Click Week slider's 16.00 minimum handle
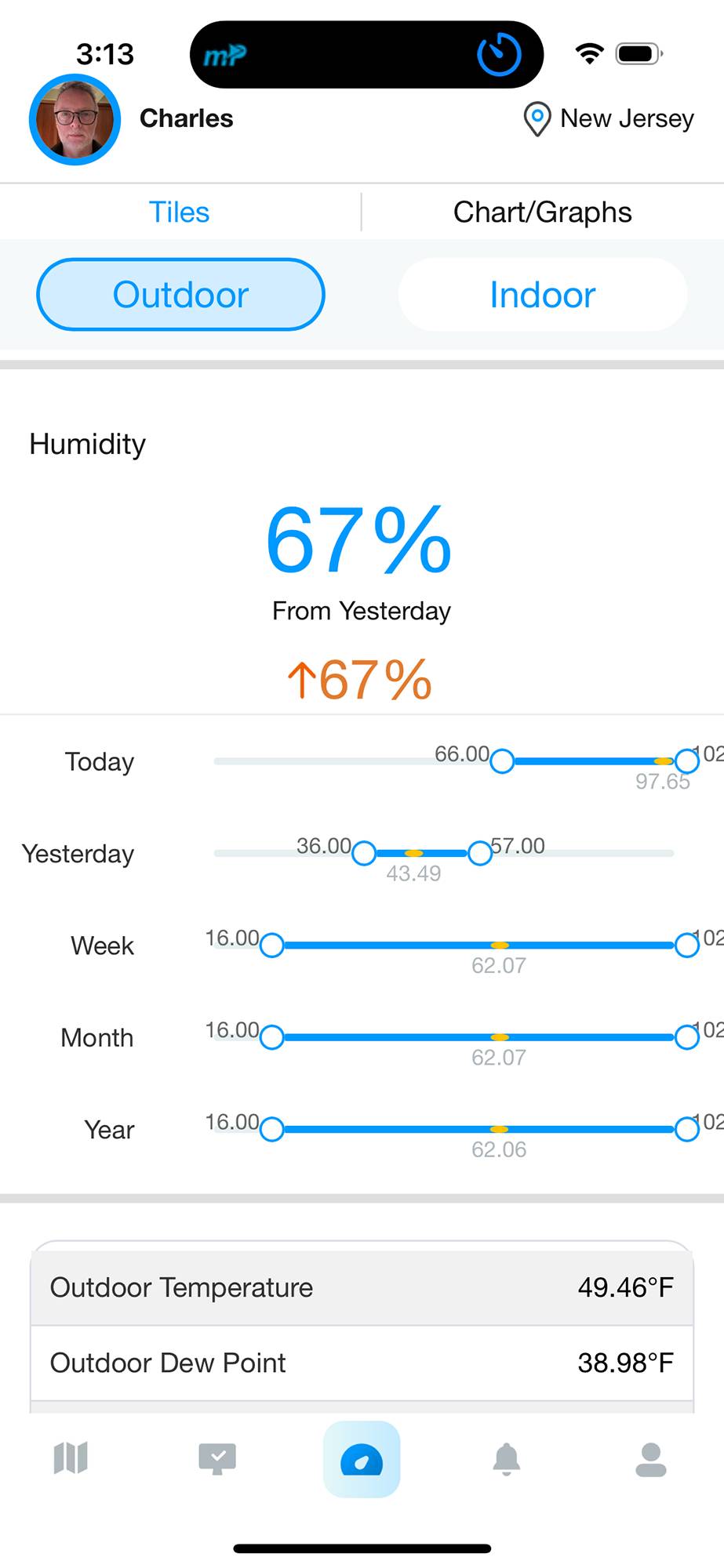This screenshot has height=1568, width=724. (x=271, y=946)
